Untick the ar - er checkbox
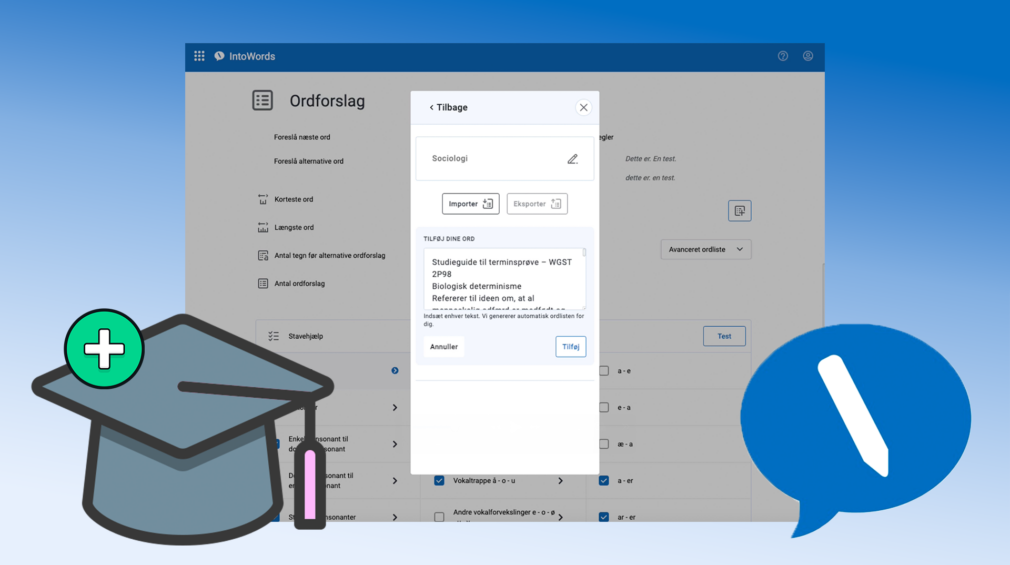Viewport: 1010px width, 565px height. point(604,517)
